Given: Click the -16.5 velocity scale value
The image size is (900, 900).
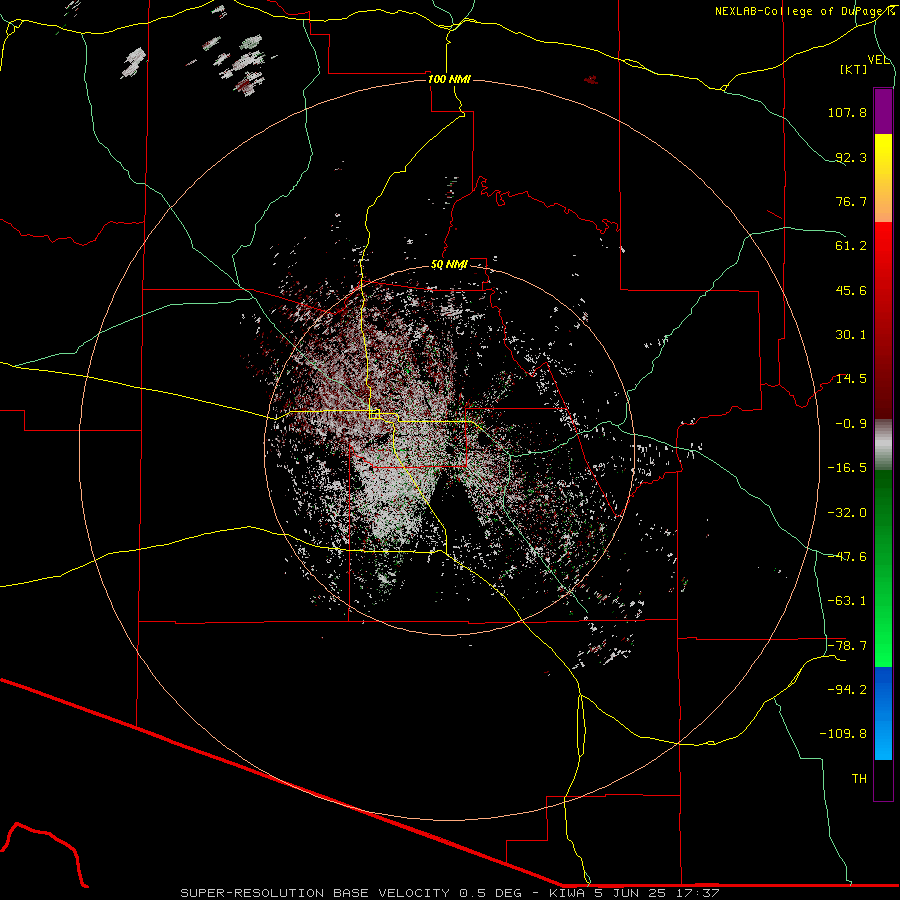Looking at the screenshot, I should [847, 468].
